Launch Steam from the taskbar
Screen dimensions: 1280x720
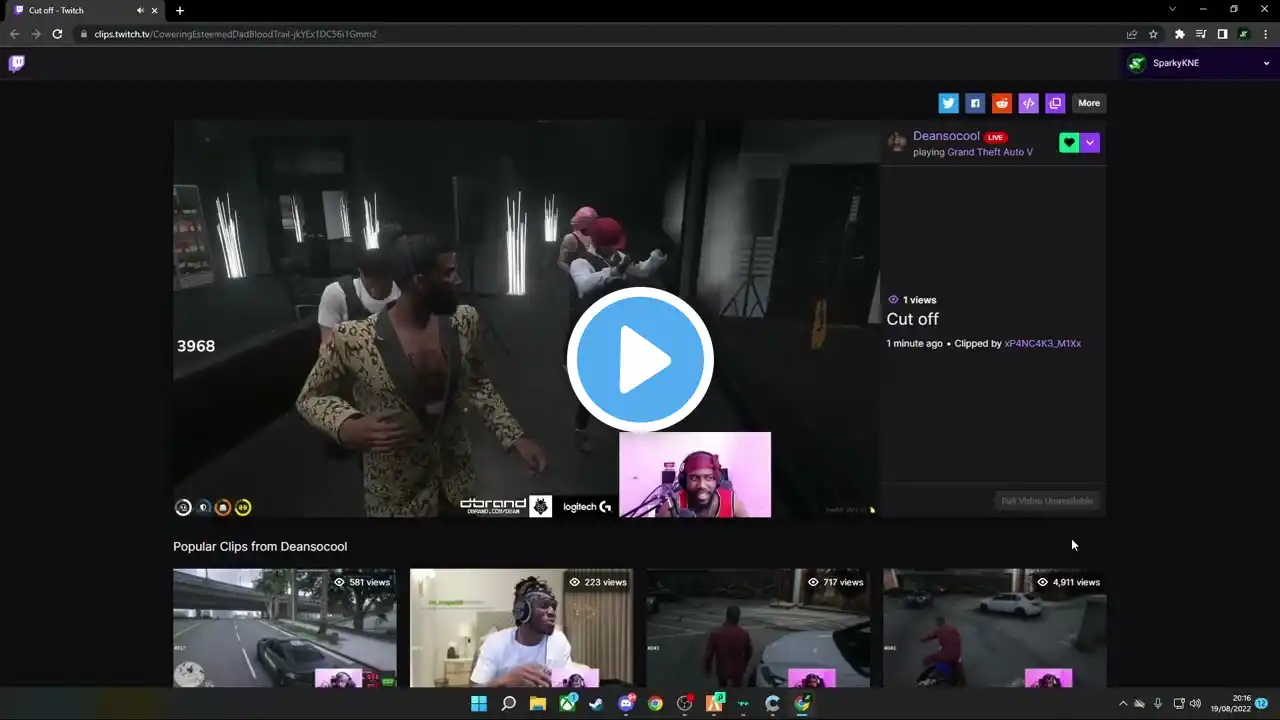(596, 704)
